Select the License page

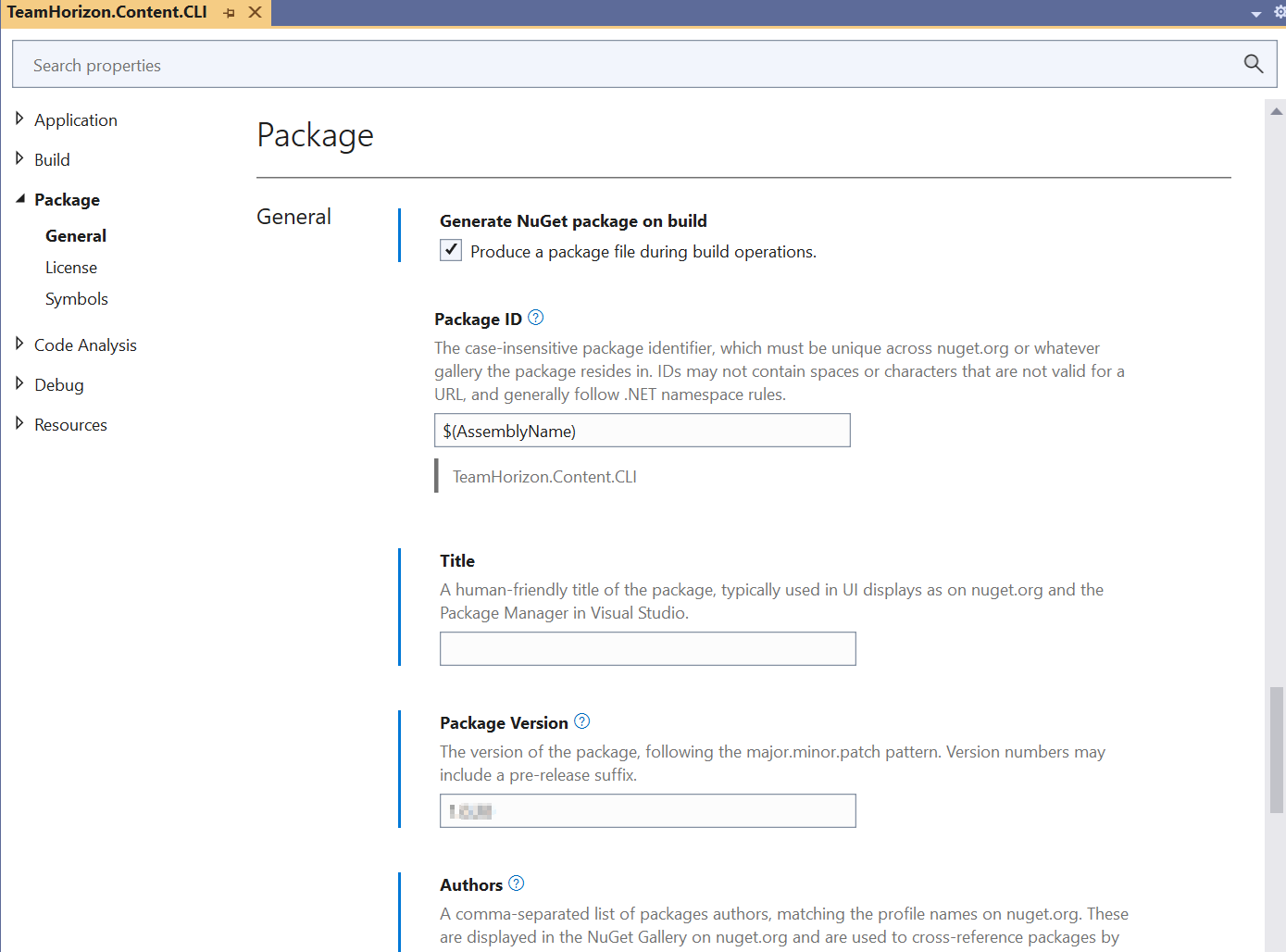[x=71, y=268]
